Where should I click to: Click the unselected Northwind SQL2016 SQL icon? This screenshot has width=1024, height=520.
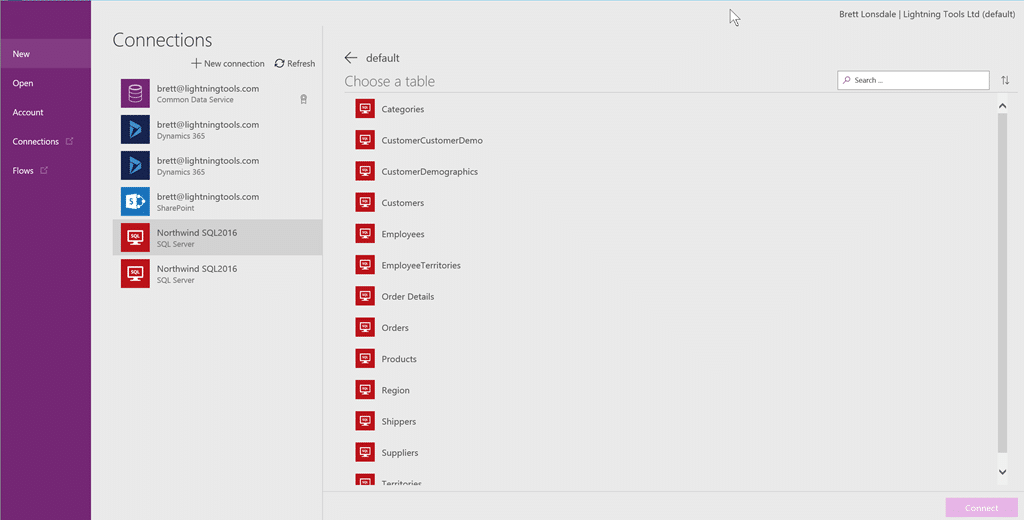pyautogui.click(x=135, y=273)
